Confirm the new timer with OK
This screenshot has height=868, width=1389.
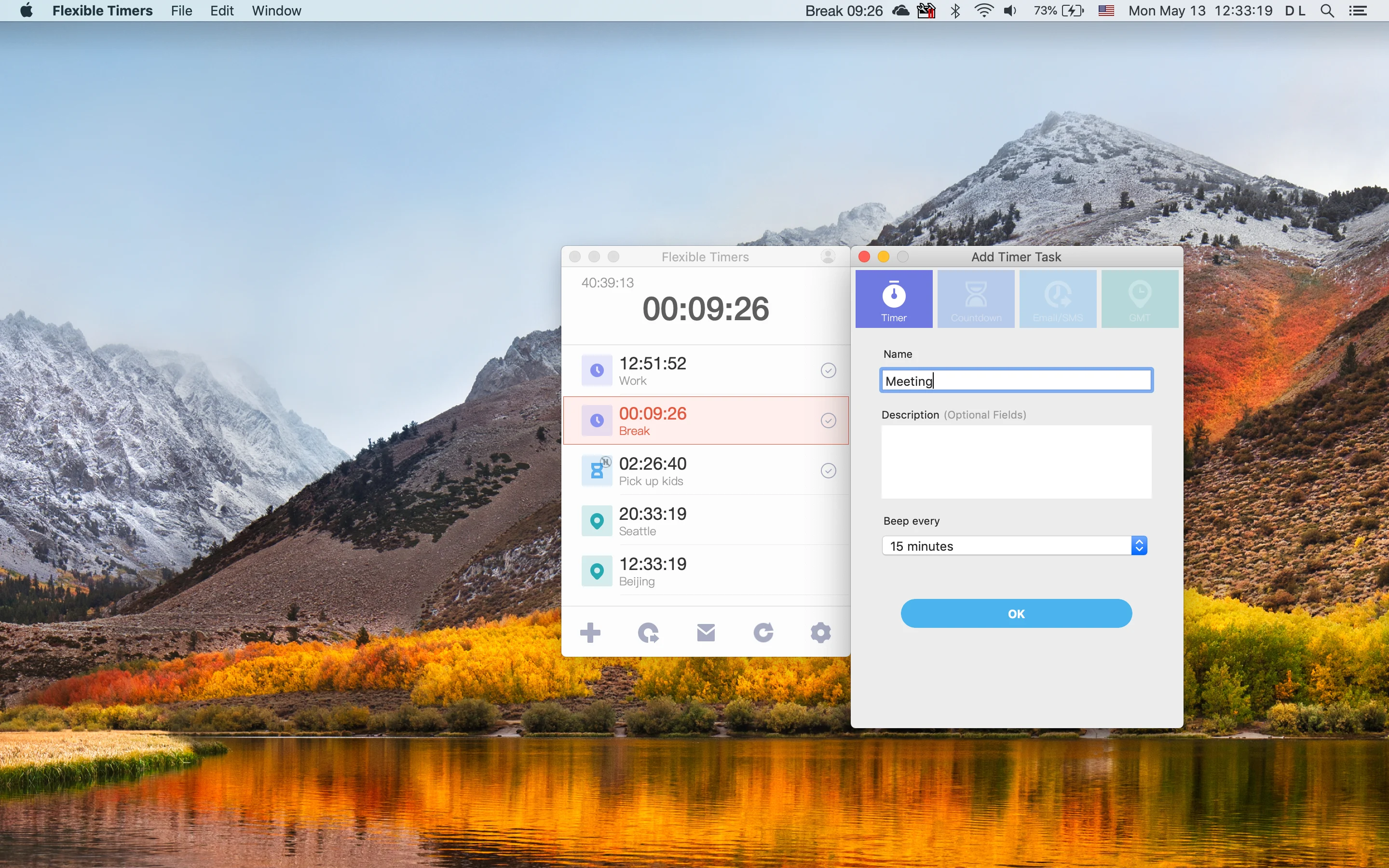point(1016,613)
